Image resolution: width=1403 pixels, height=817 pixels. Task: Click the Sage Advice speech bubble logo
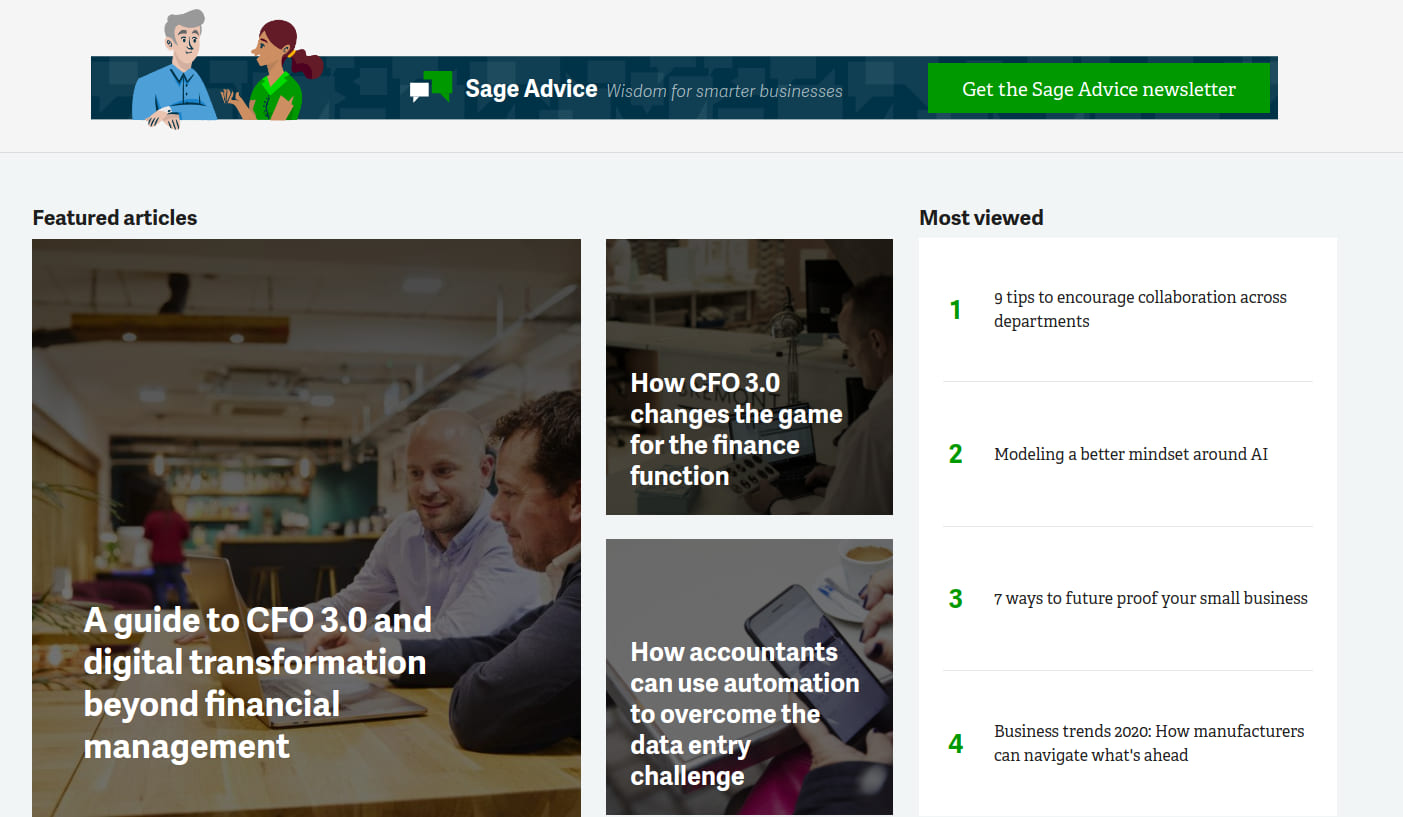(431, 88)
